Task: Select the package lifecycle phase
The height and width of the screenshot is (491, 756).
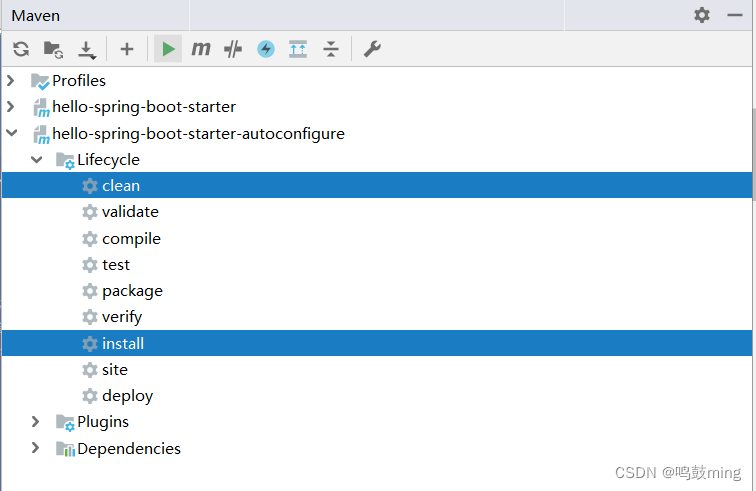Action: coord(132,291)
